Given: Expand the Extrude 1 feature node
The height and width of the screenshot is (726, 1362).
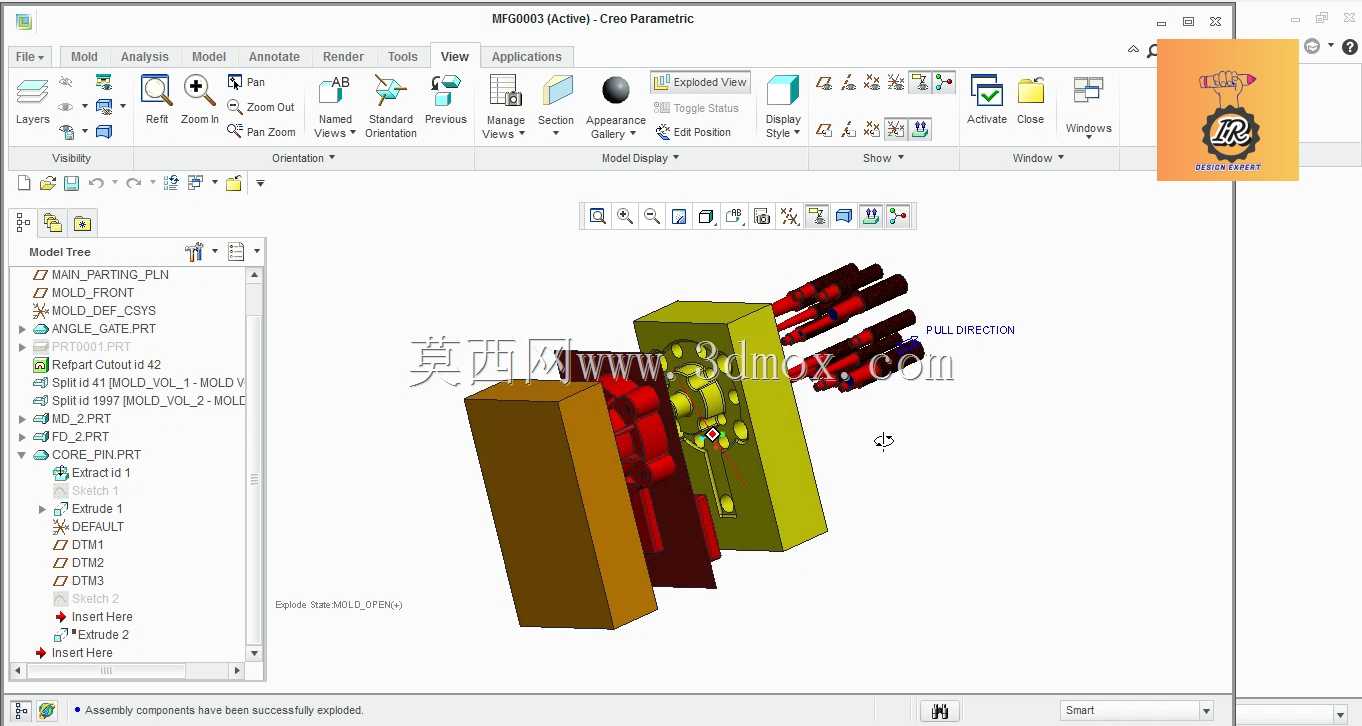Looking at the screenshot, I should click(x=42, y=509).
